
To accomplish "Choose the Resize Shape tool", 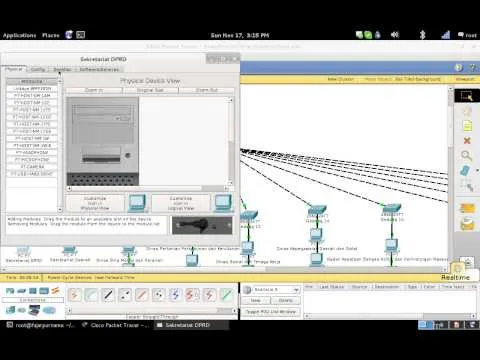I will point(467,186).
